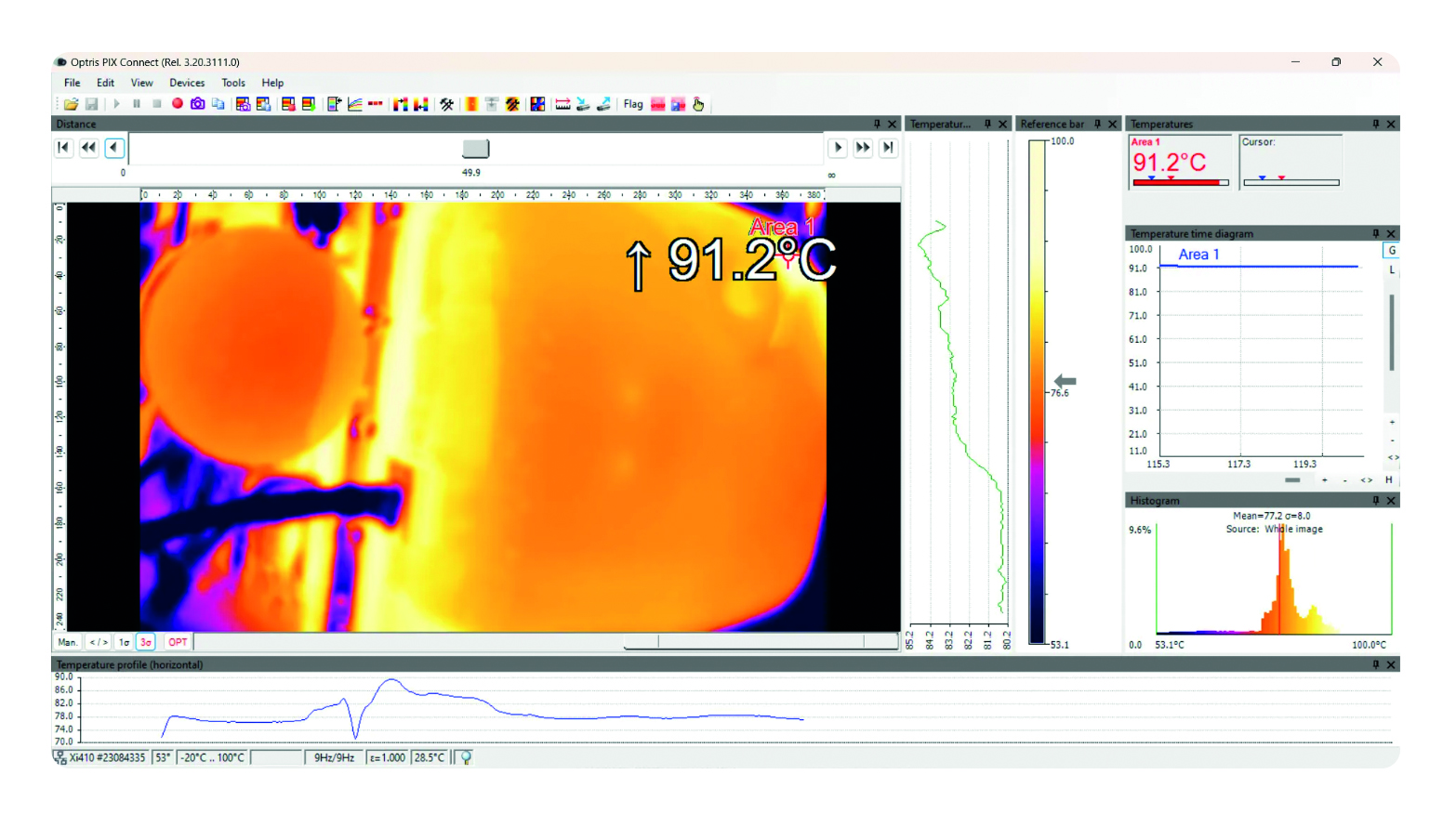Viewport: 1456px width, 827px height.
Task: Open the Tools menu
Action: pos(233,83)
